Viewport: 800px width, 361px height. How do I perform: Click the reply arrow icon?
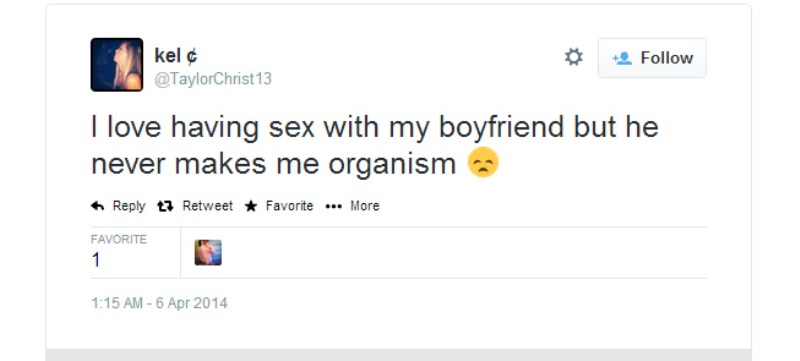[97, 206]
